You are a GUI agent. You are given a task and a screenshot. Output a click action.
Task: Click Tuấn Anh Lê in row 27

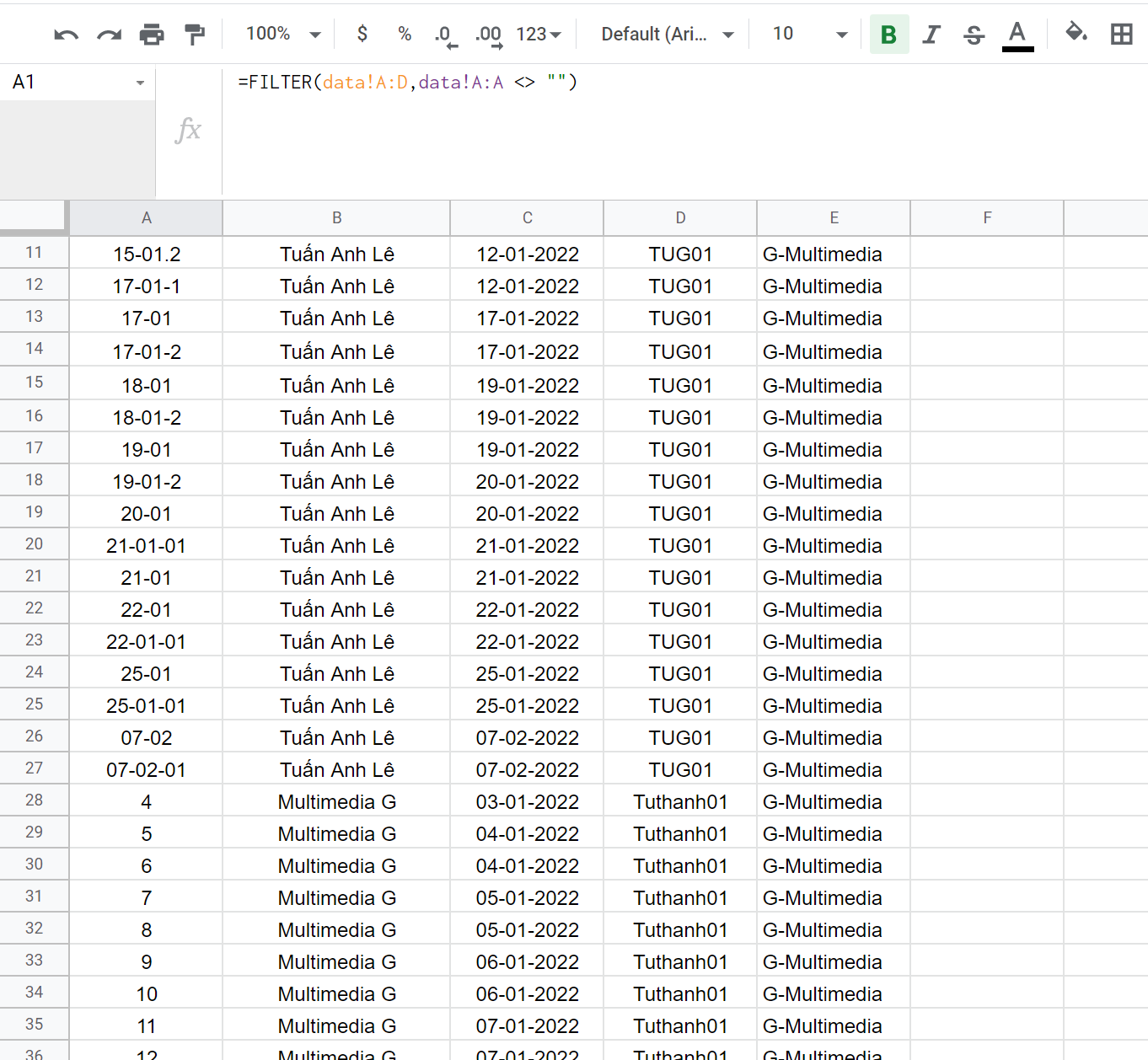tap(336, 769)
